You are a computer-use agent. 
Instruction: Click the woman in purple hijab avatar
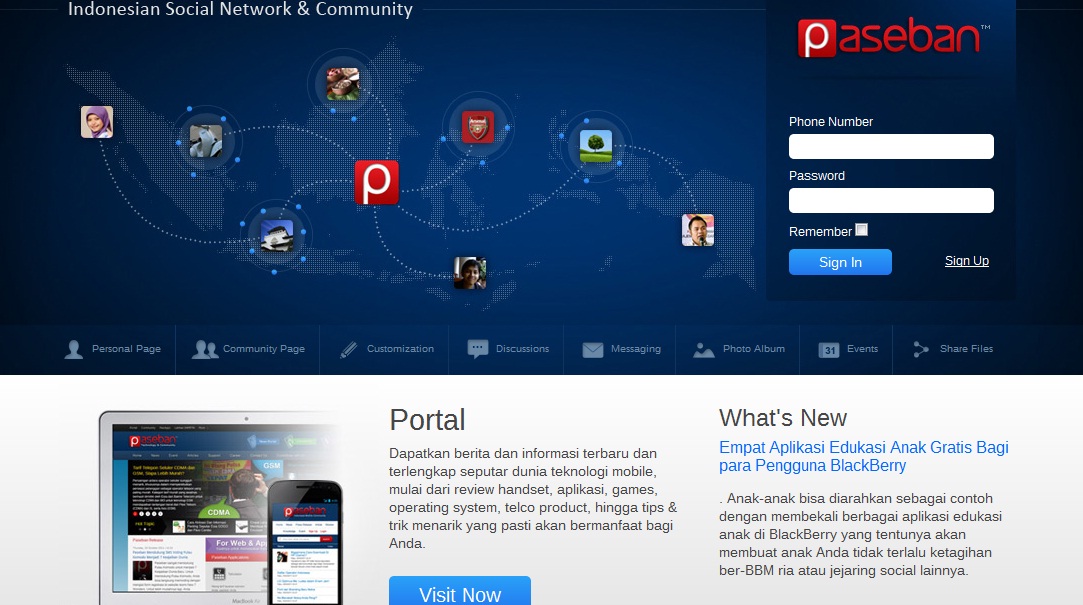click(x=97, y=122)
